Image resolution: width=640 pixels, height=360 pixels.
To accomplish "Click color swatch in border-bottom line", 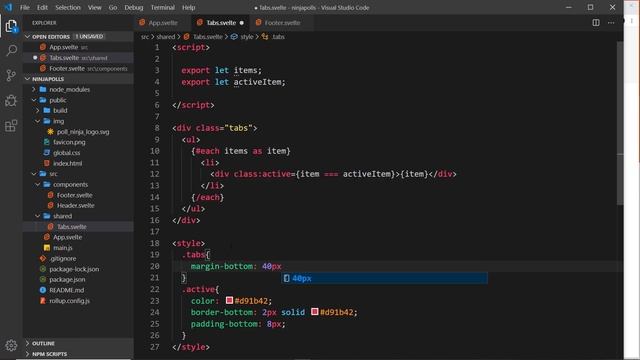I will coord(315,312).
